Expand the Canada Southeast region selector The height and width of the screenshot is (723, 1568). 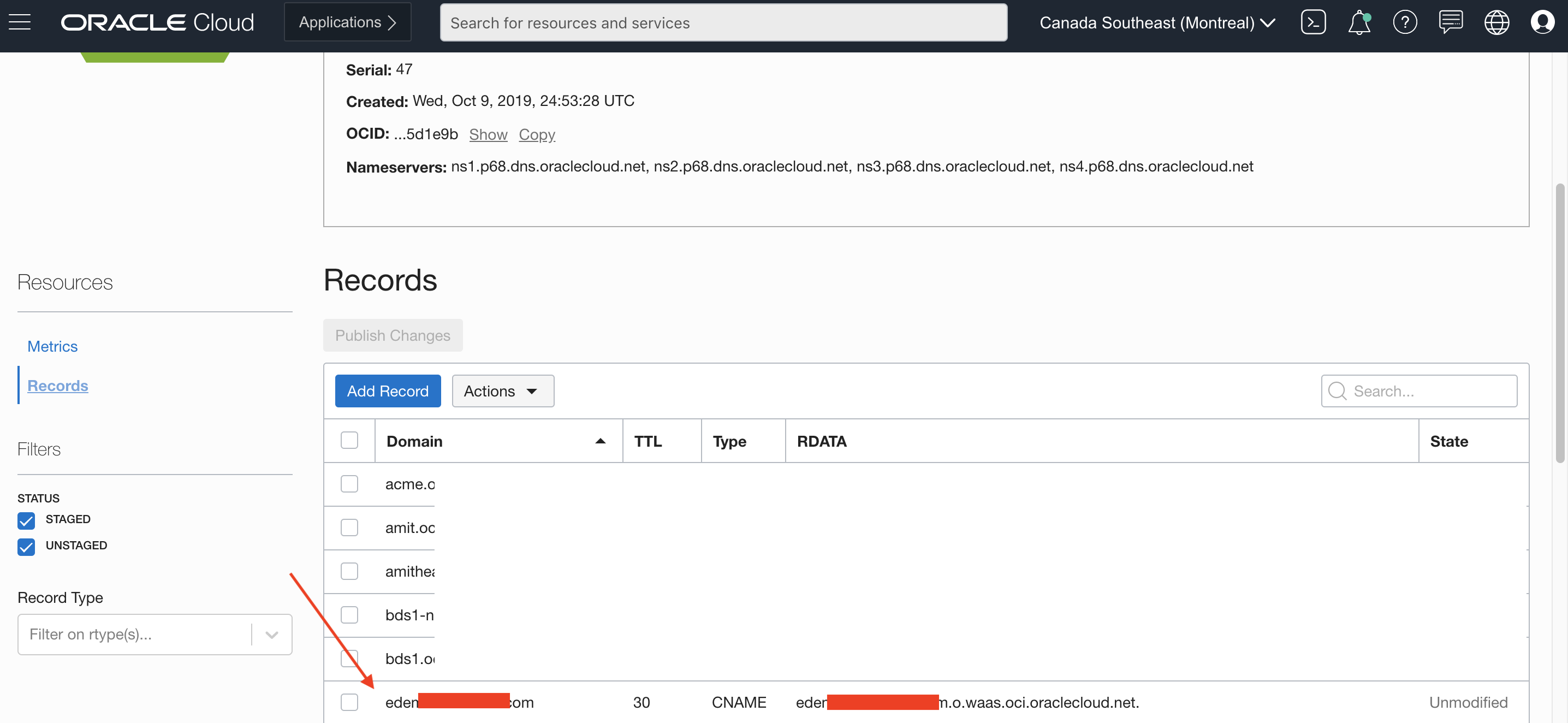[x=1156, y=22]
